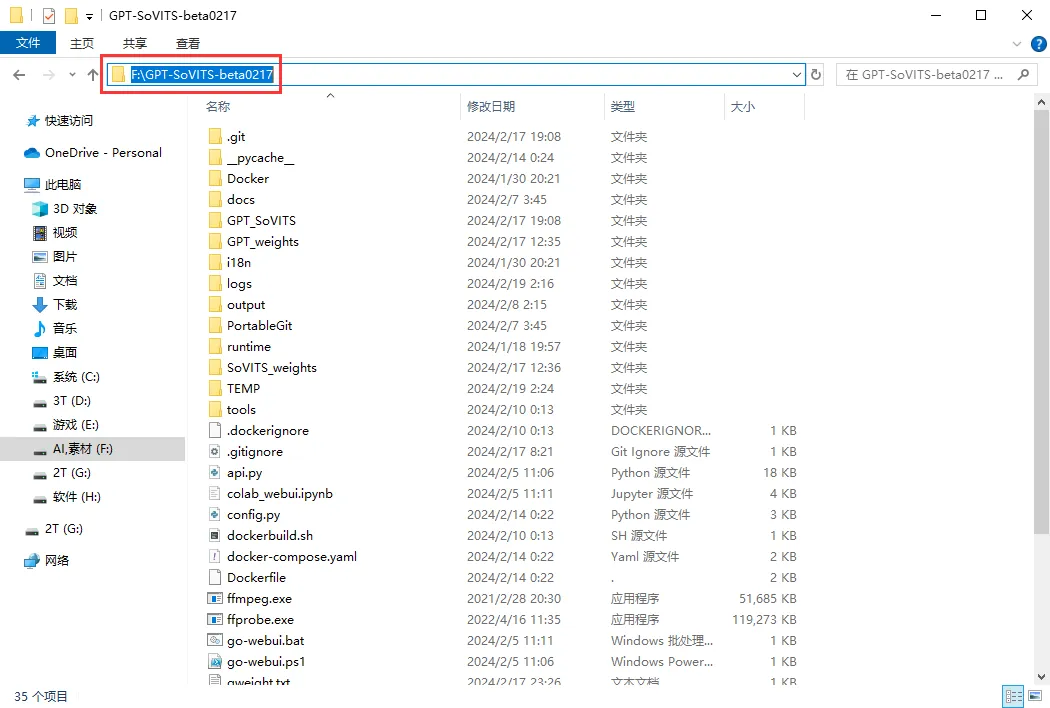Viewport: 1050px width, 708px height.
Task: Open the 文件 menu tab
Action: (x=27, y=43)
